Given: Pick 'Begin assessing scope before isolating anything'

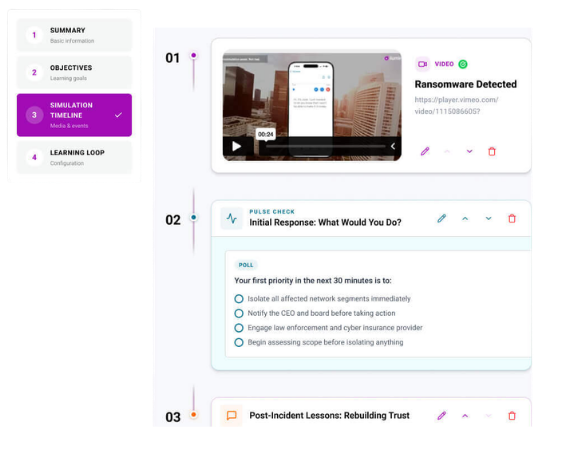Looking at the screenshot, I should point(319,342).
